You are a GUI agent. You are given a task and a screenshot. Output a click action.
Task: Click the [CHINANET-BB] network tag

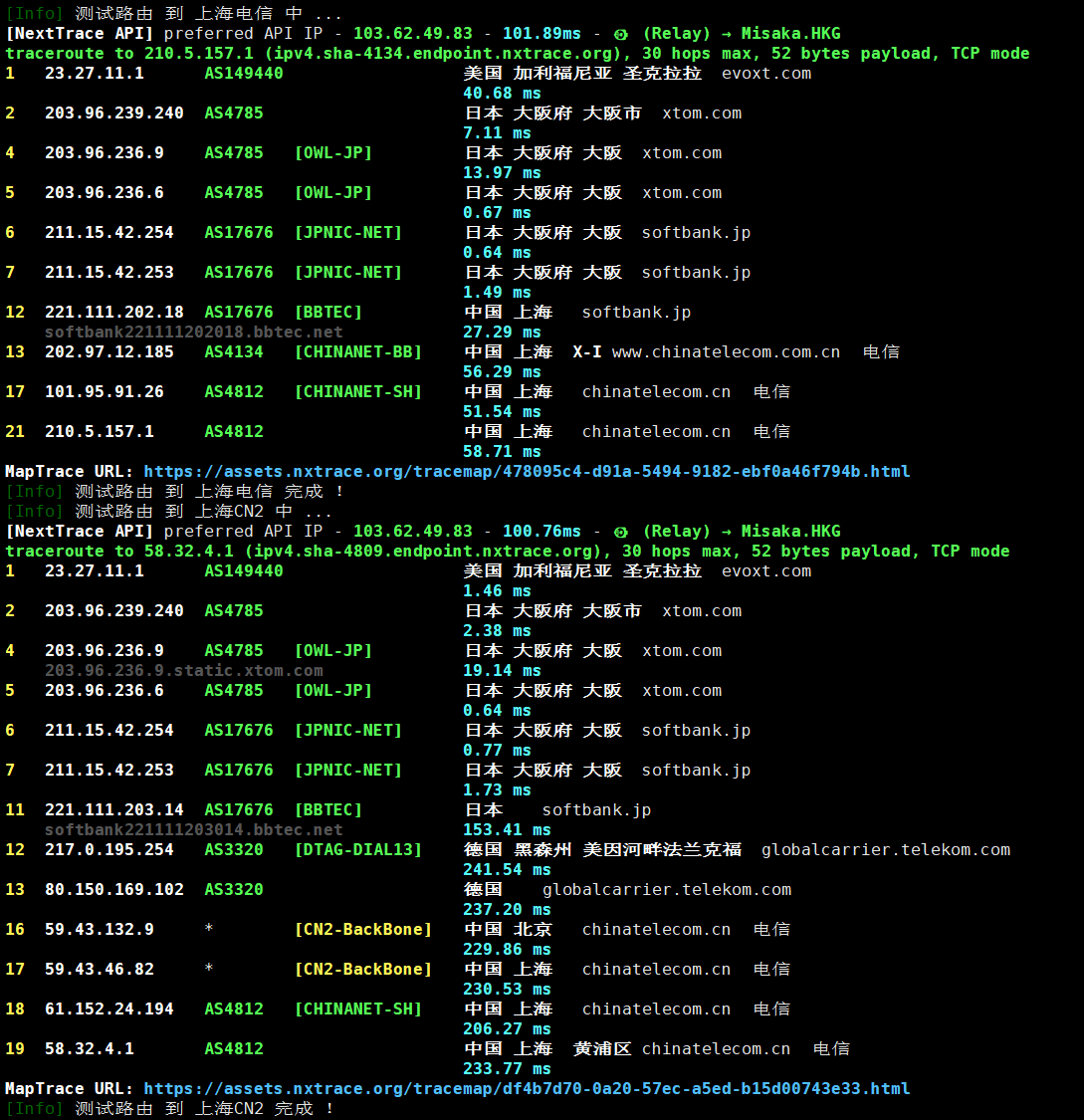(x=358, y=352)
